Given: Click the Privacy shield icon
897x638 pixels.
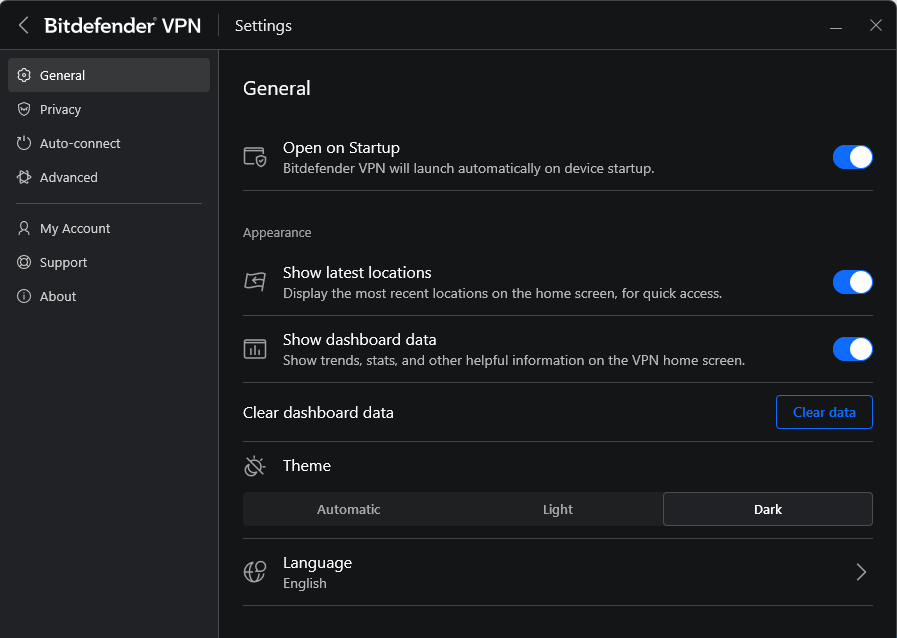Looking at the screenshot, I should point(24,109).
